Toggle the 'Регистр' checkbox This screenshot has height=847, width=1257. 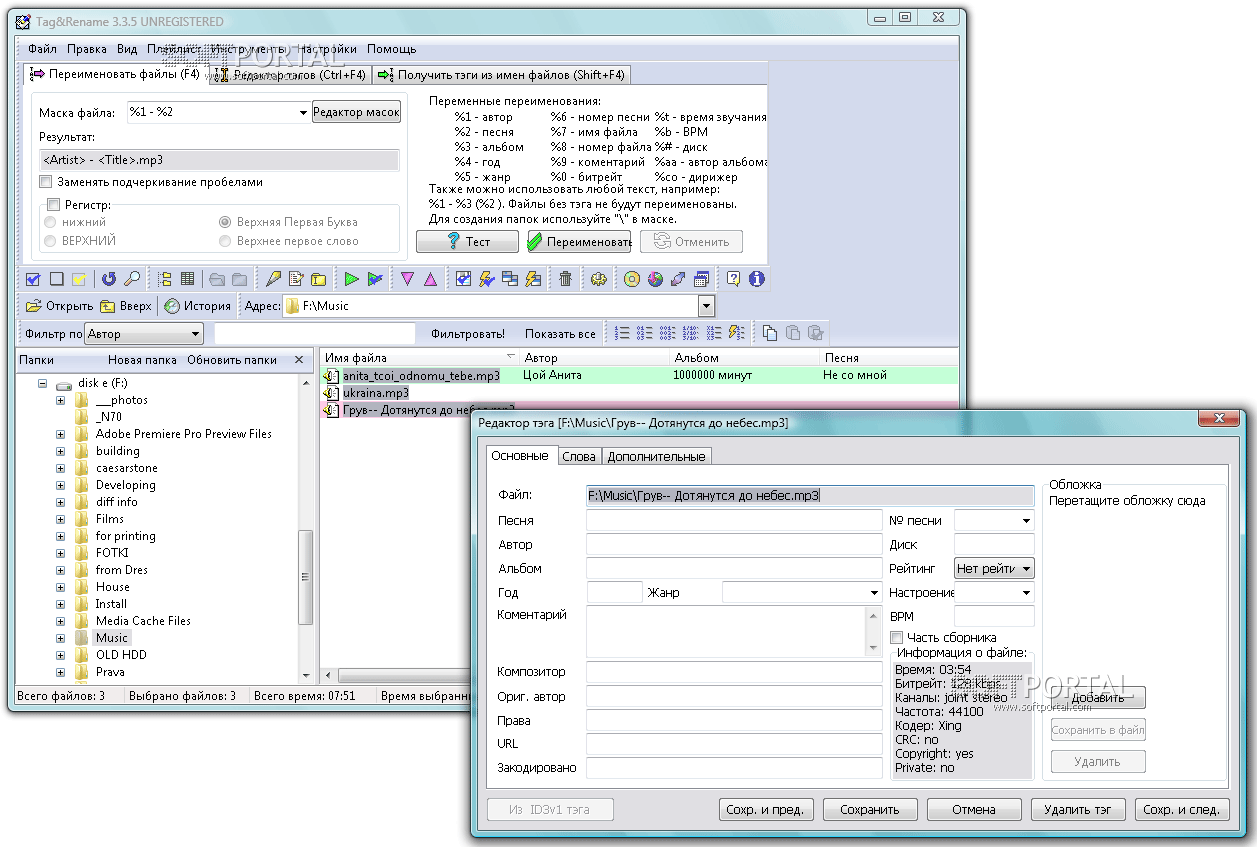click(x=54, y=204)
